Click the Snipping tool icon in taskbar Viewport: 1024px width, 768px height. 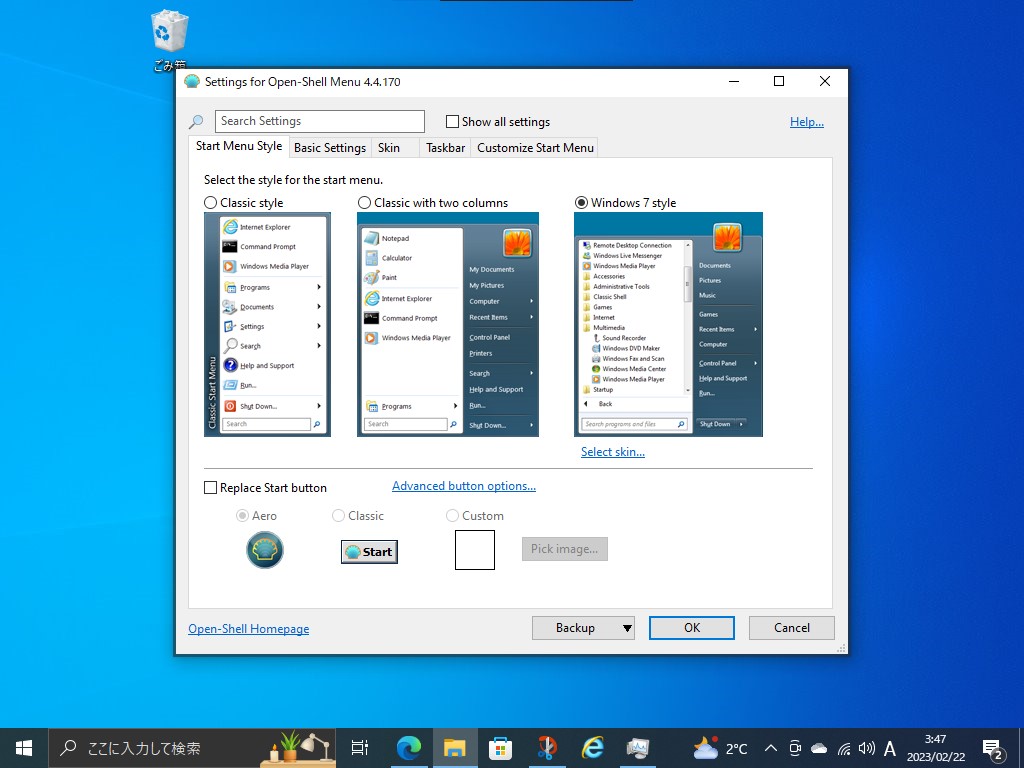coord(547,748)
